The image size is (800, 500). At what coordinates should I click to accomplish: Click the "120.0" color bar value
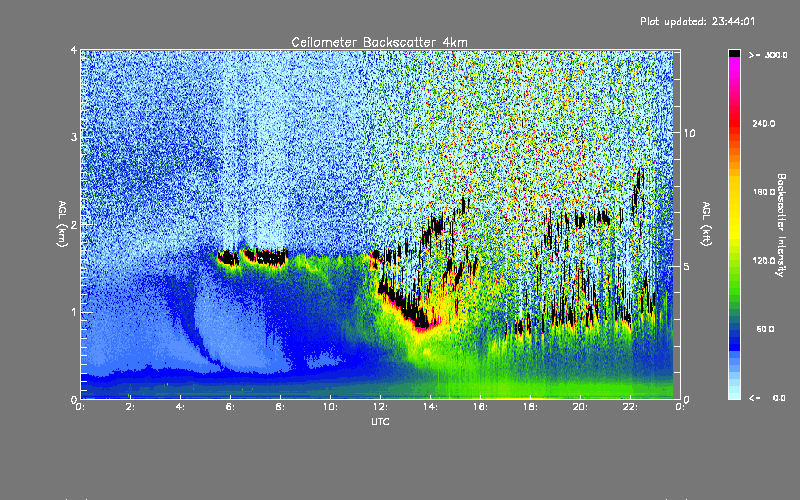click(x=764, y=260)
